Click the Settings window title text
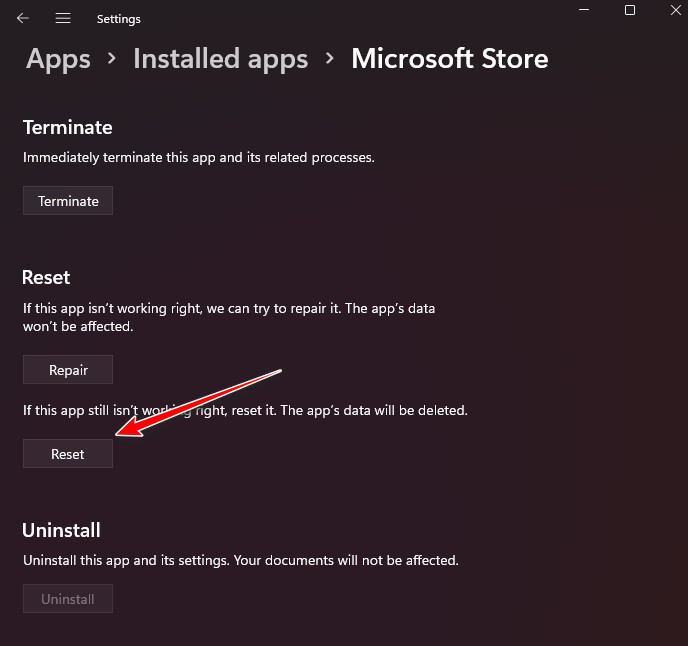688x646 pixels. [119, 19]
